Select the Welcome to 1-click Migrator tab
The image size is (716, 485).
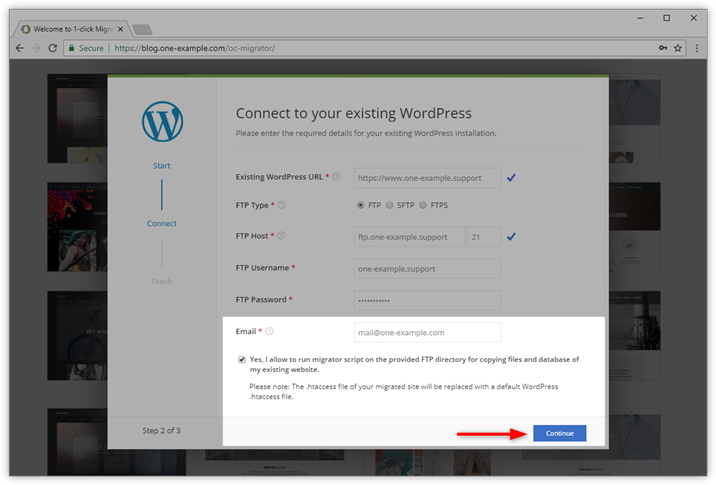pyautogui.click(x=72, y=29)
